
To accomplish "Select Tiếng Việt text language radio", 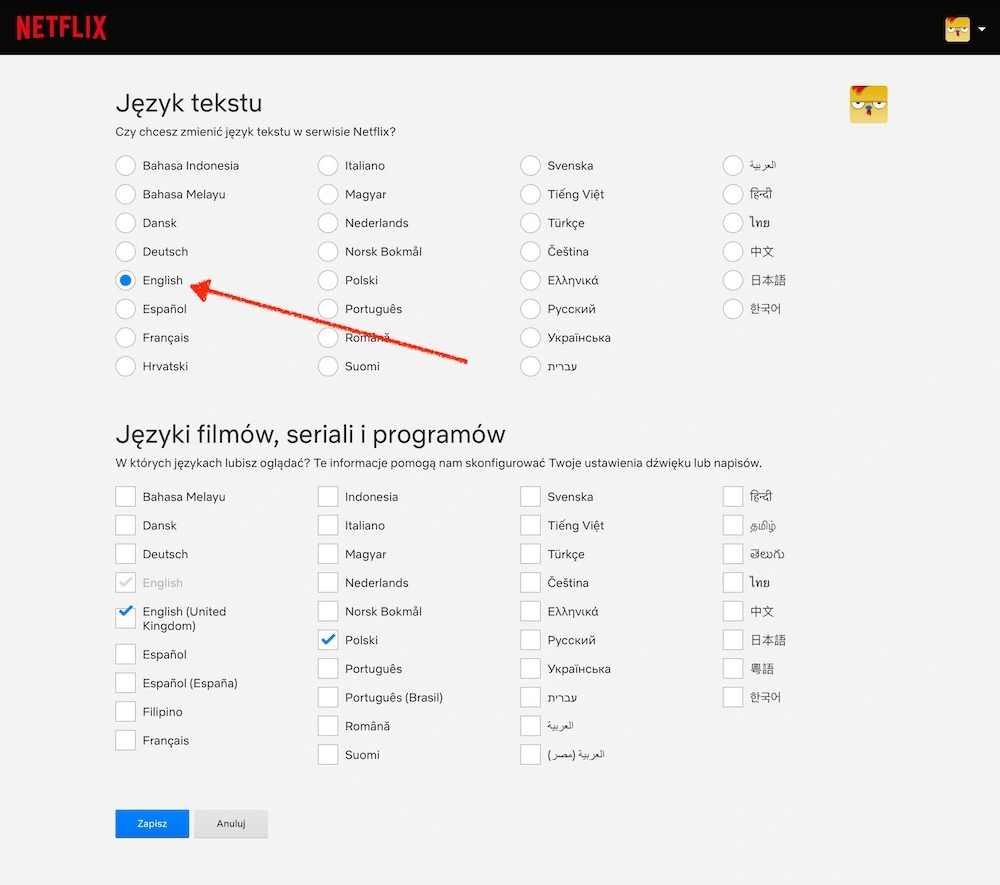I will (530, 194).
